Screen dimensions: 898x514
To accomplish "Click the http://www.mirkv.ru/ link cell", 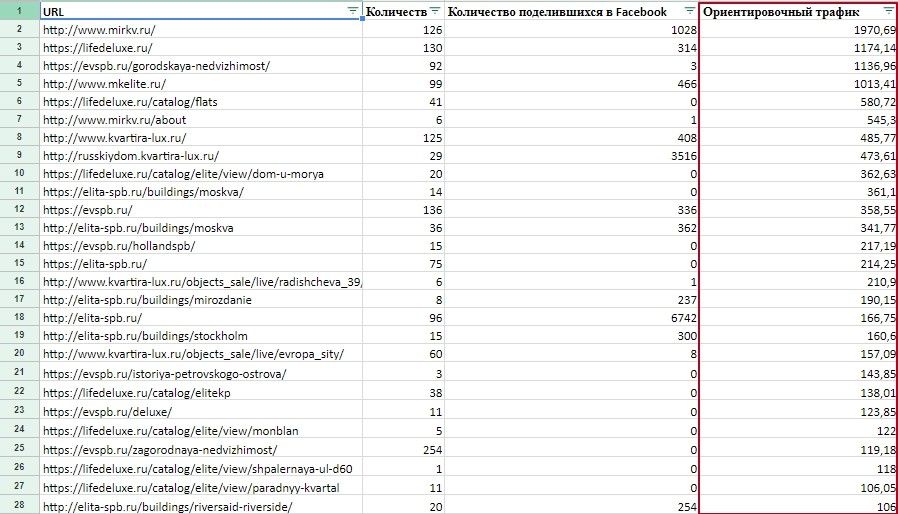I will click(99, 30).
